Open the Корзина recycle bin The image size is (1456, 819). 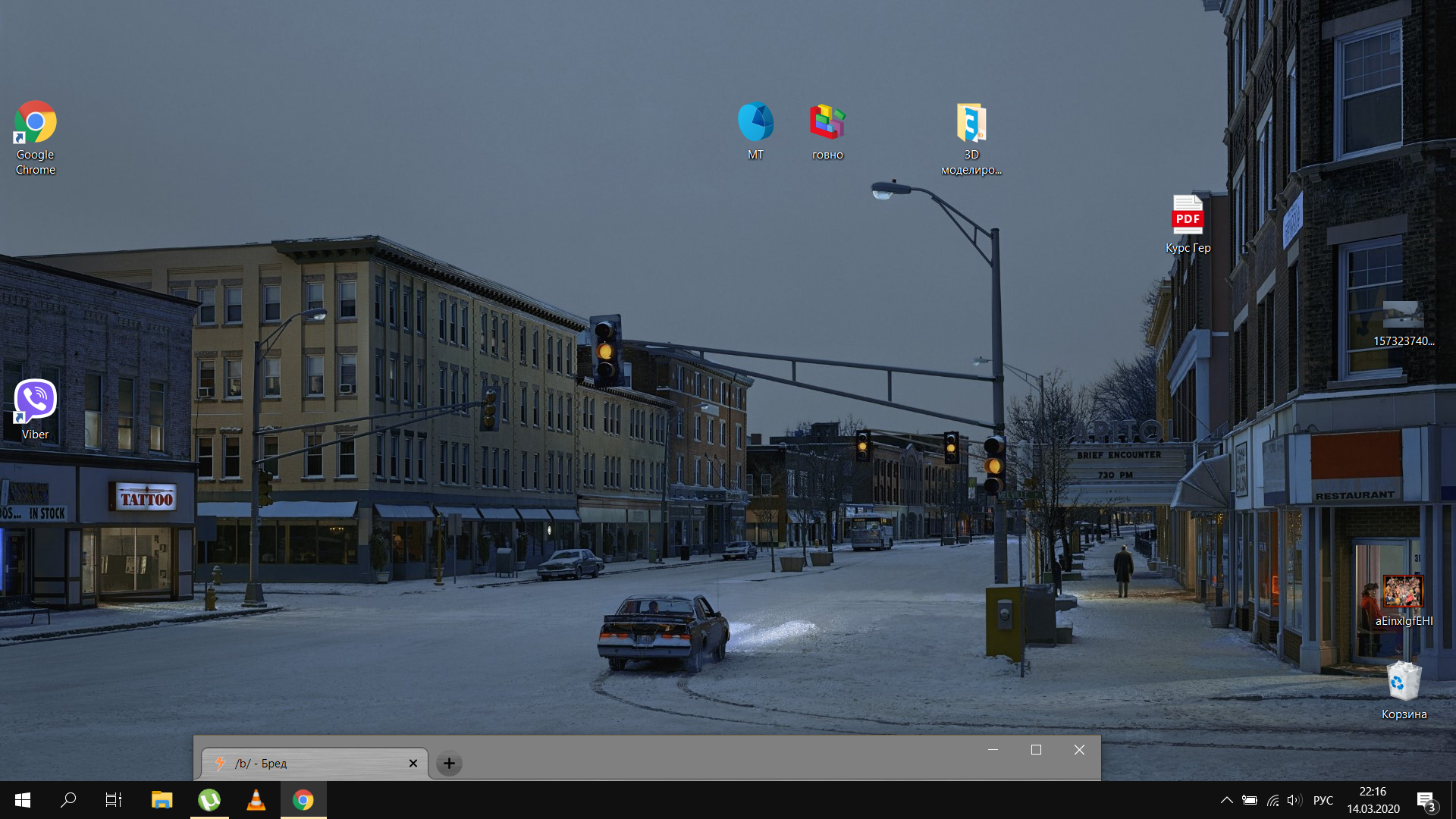click(x=1404, y=690)
